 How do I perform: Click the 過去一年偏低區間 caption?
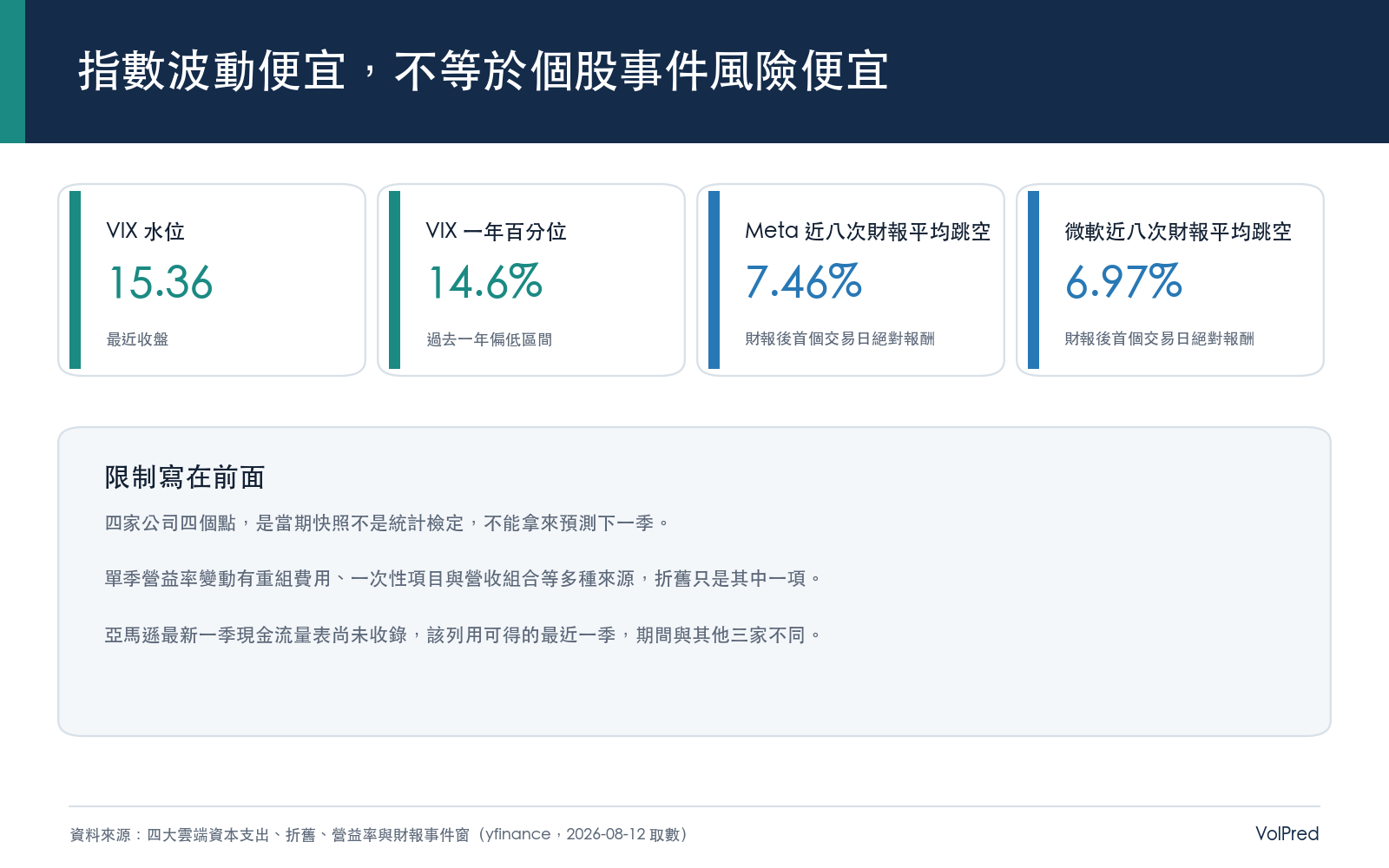[489, 339]
